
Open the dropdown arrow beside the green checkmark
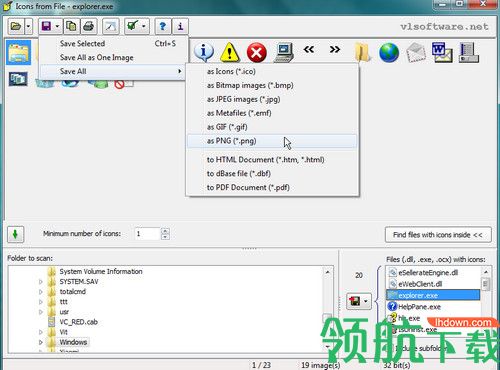(144, 26)
